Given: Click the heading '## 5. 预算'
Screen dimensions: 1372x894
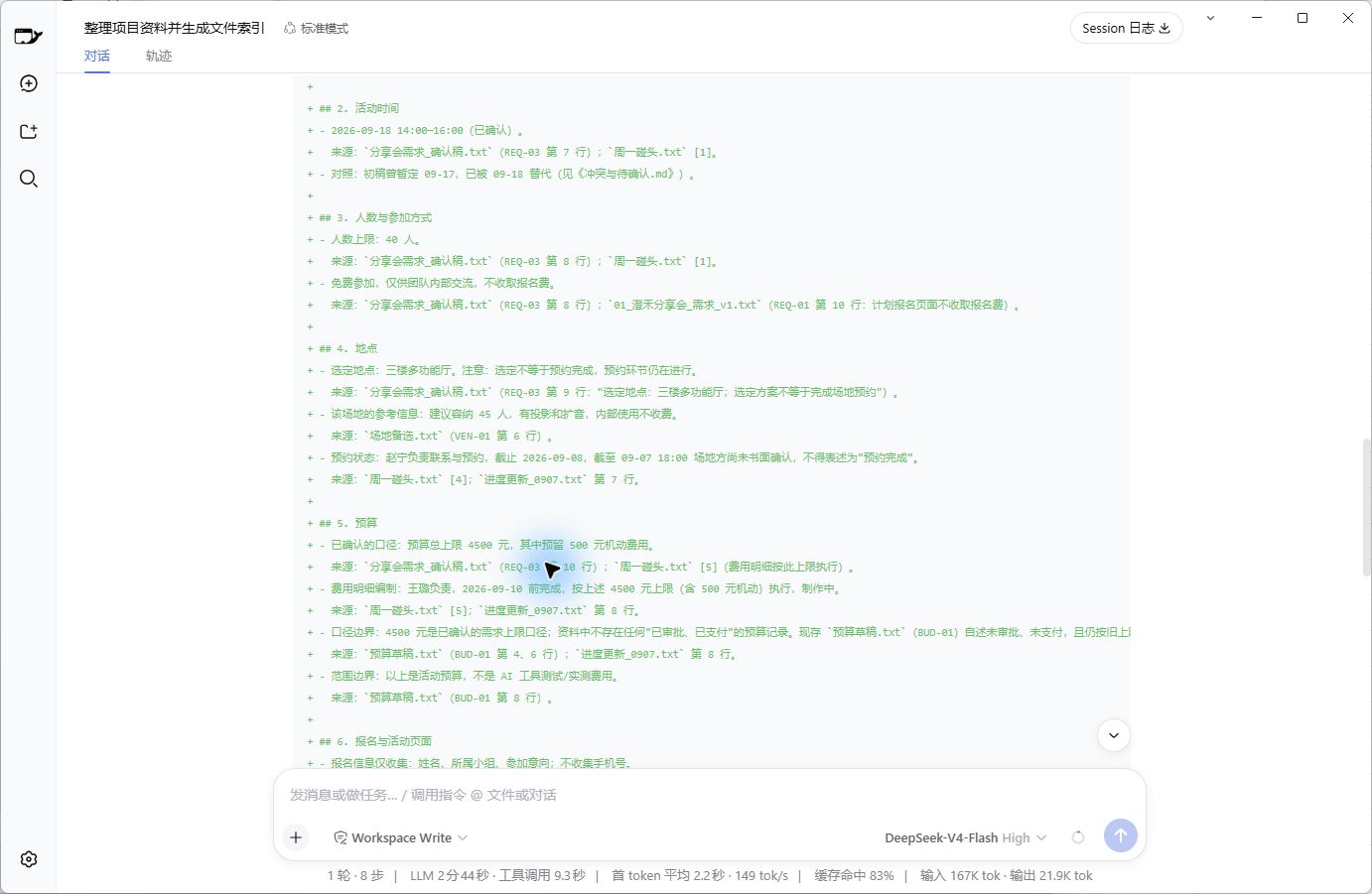Looking at the screenshot, I should coord(347,523).
